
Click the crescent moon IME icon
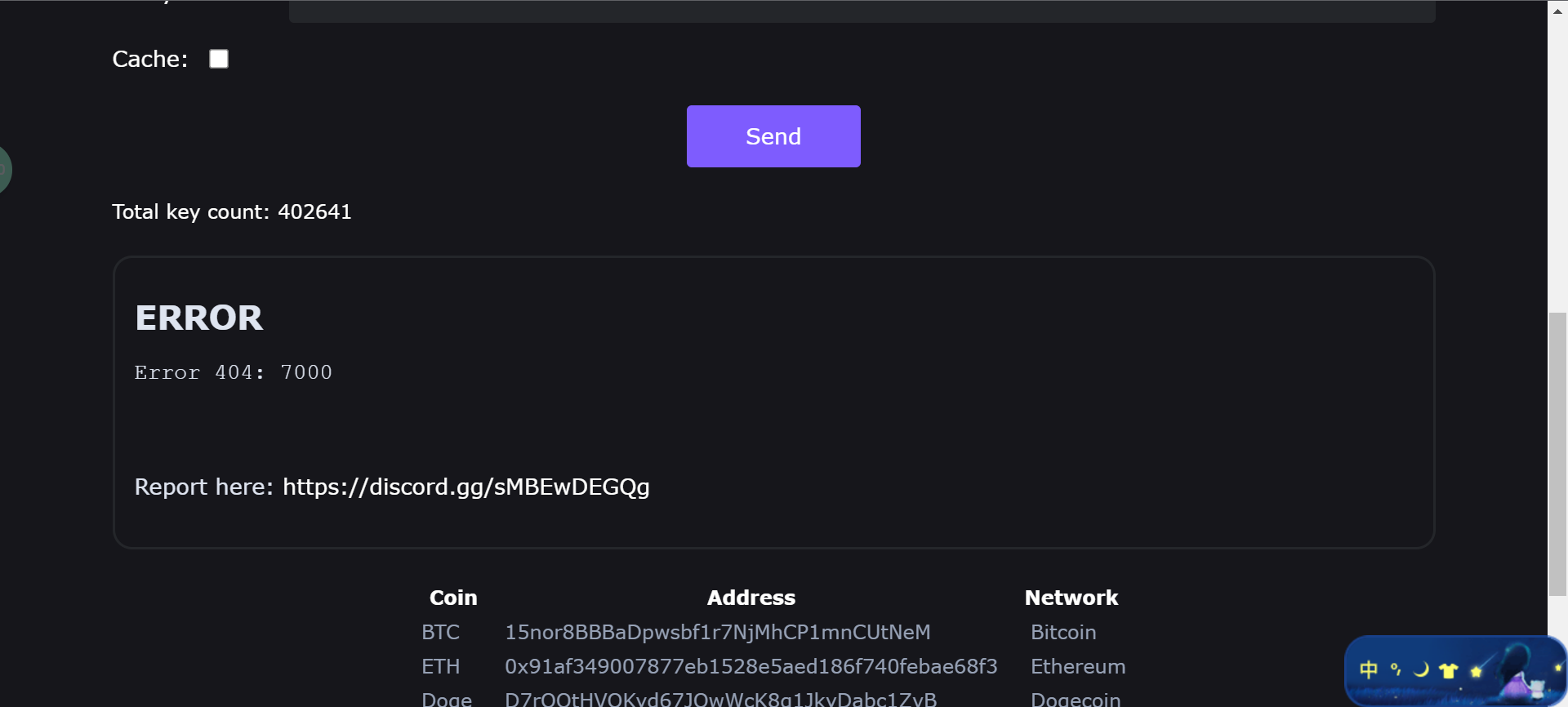tap(1422, 670)
